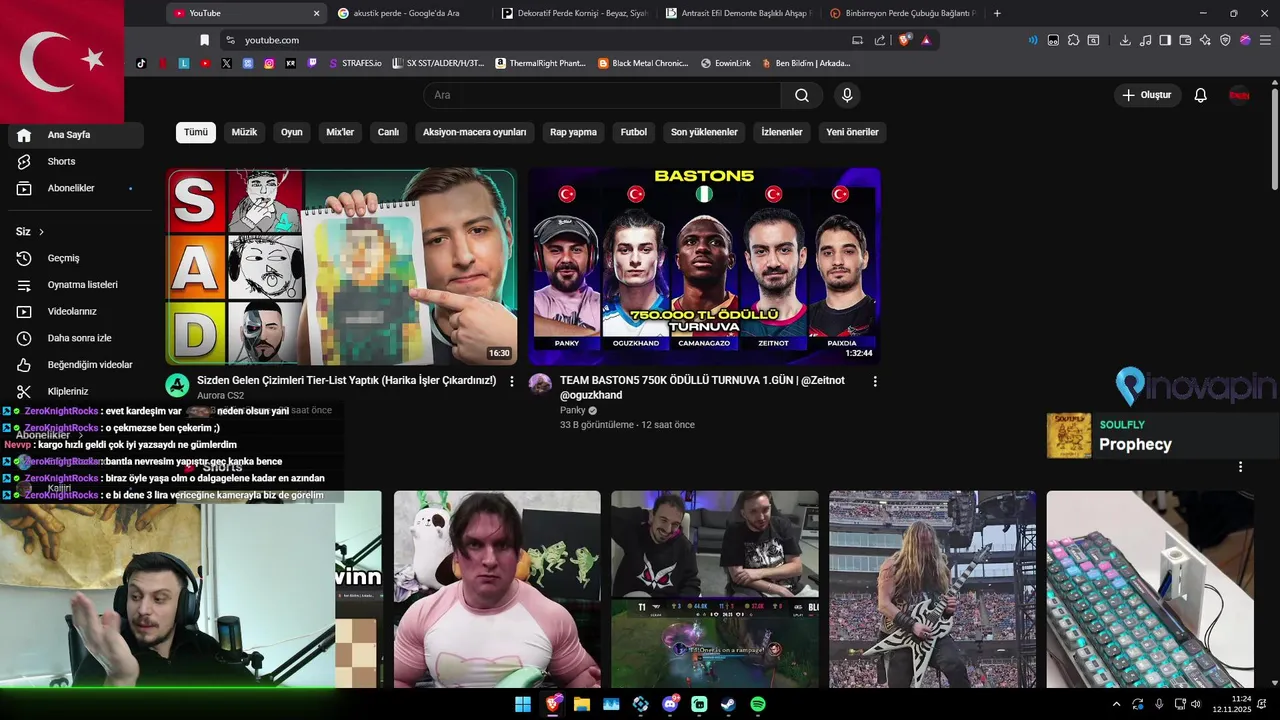The height and width of the screenshot is (720, 1280).
Task: Open the Brave Wallet icon
Action: (x=1185, y=40)
